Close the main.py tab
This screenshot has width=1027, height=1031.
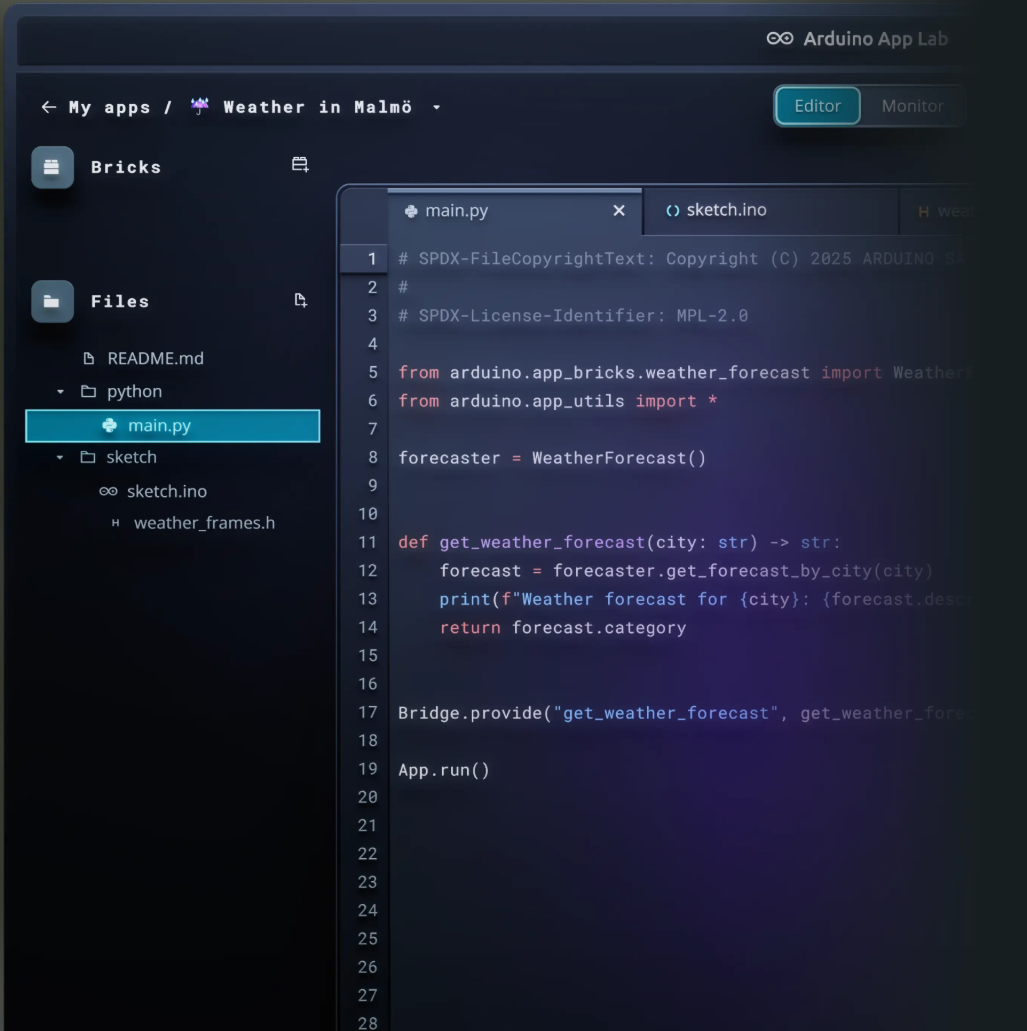point(618,211)
